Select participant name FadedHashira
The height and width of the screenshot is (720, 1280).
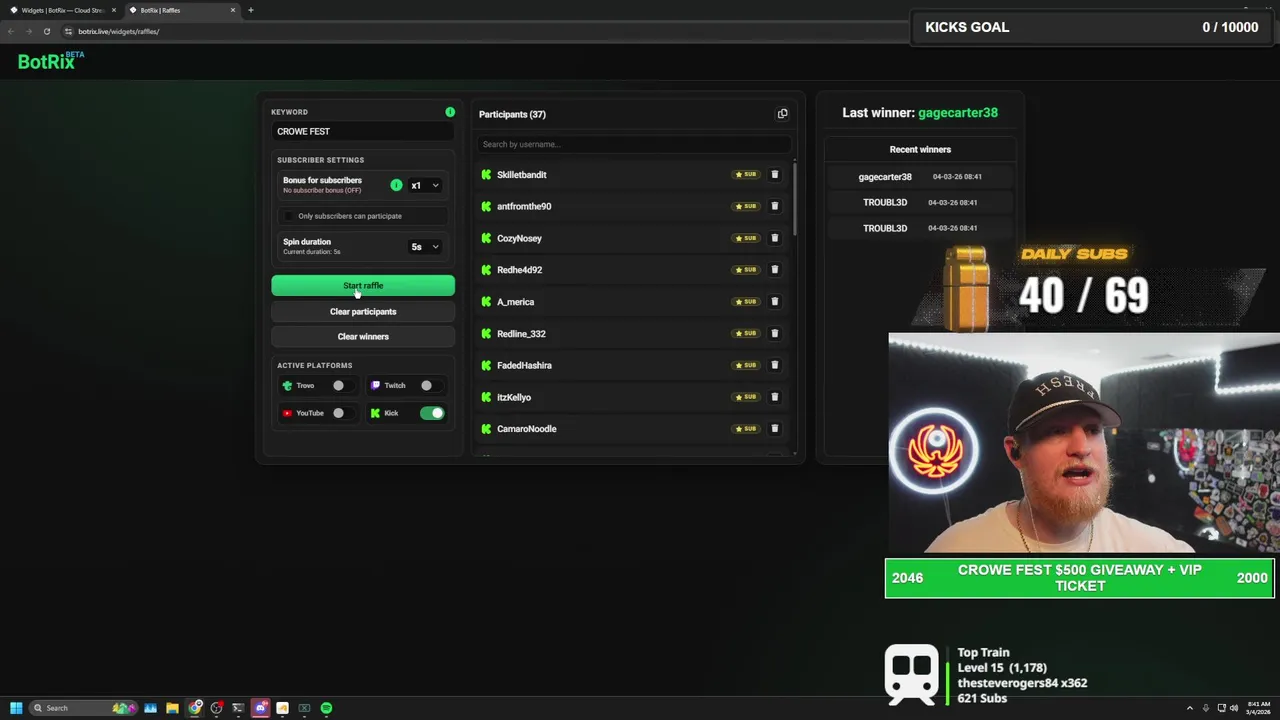pyautogui.click(x=524, y=365)
